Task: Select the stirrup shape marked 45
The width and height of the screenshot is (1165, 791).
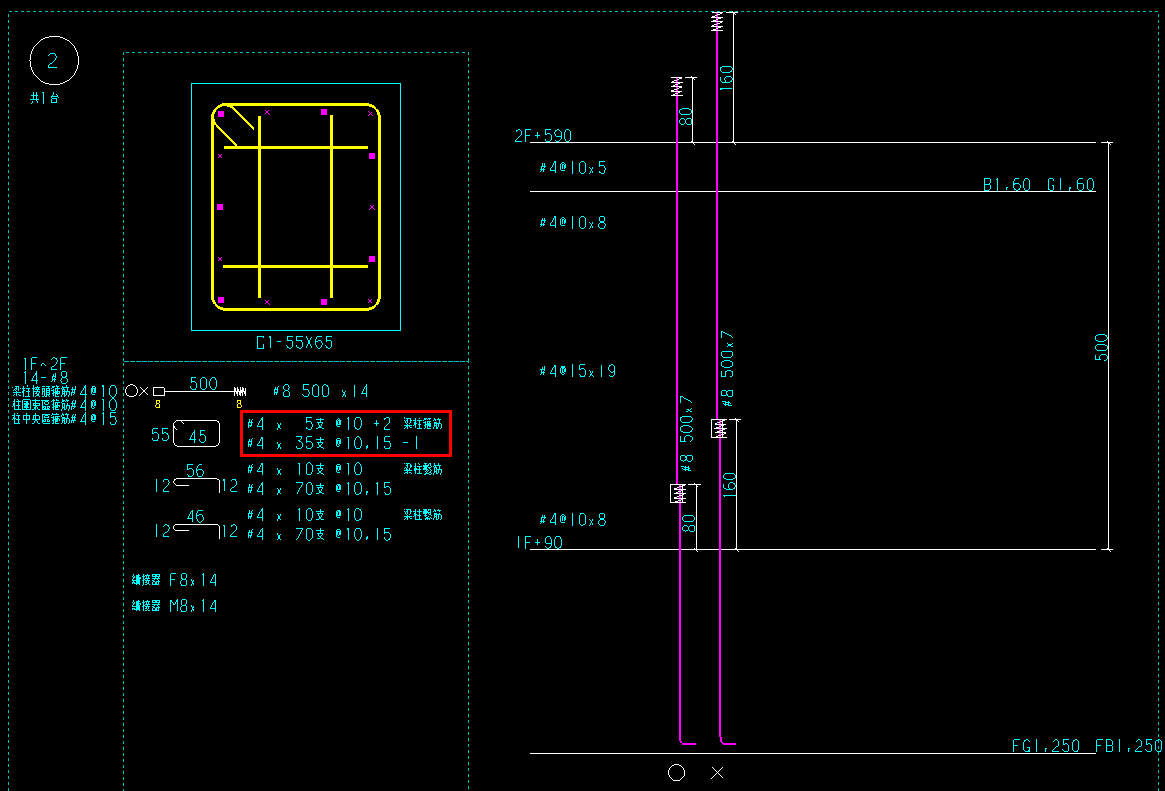Action: 196,434
